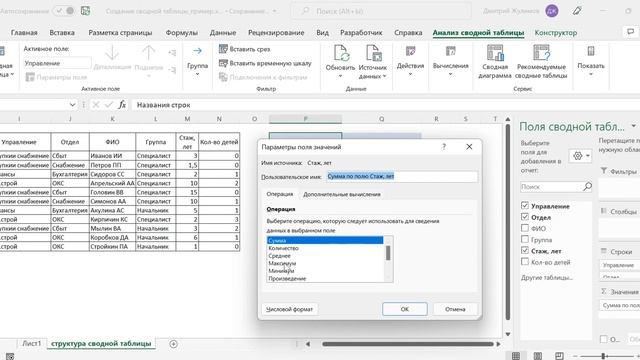The width and height of the screenshot is (640, 360).
Task: Open the field list pane options arrow
Action: click(633, 126)
